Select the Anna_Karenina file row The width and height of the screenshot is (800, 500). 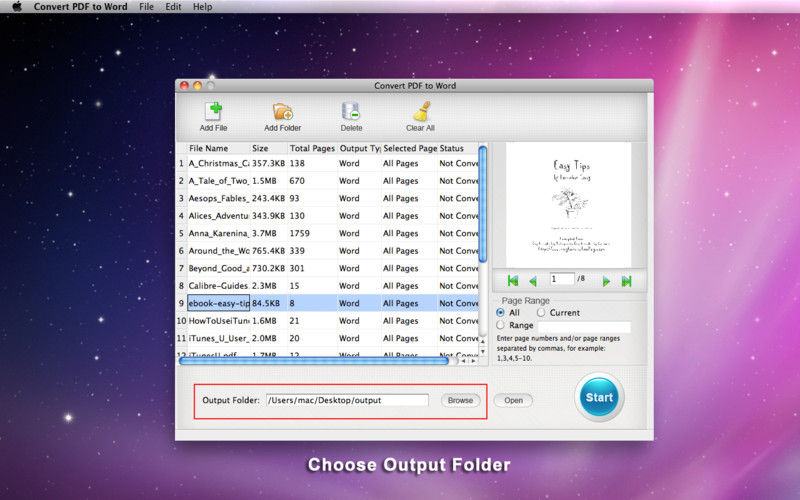click(328, 233)
